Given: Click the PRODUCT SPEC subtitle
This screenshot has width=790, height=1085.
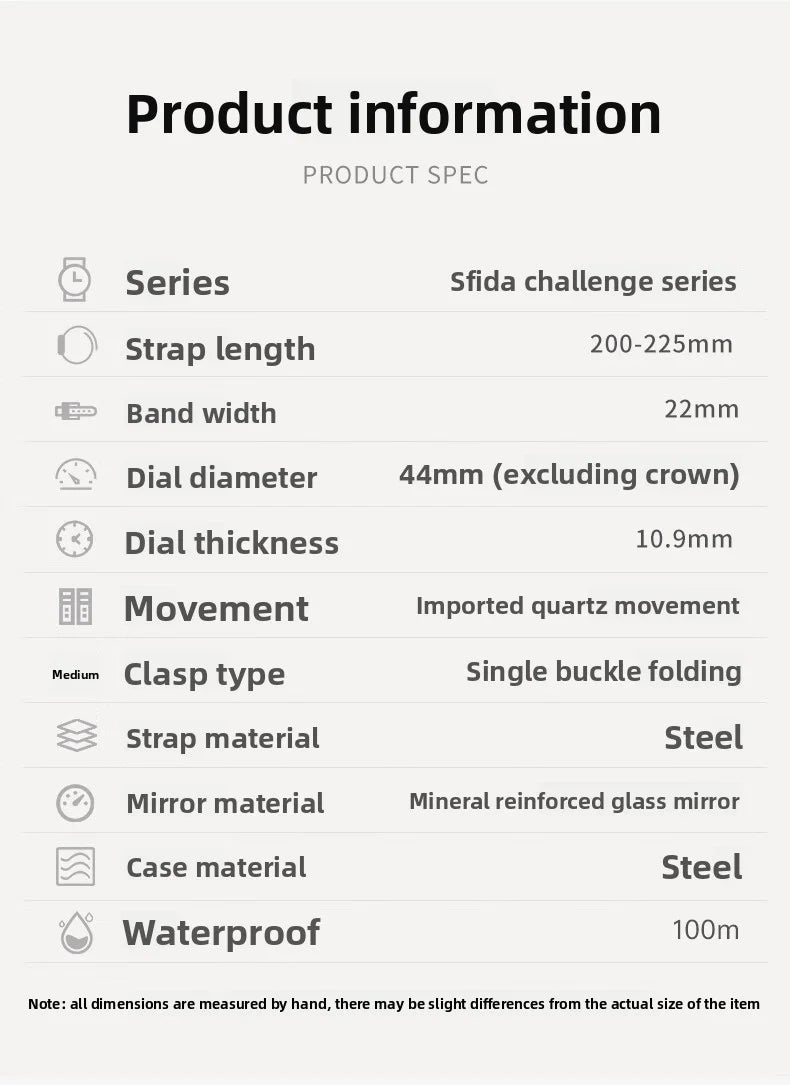Looking at the screenshot, I should click(396, 176).
